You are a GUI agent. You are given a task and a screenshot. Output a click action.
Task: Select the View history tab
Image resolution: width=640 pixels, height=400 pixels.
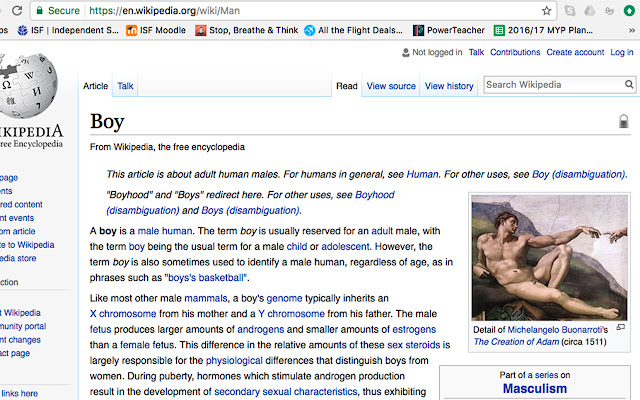(449, 86)
